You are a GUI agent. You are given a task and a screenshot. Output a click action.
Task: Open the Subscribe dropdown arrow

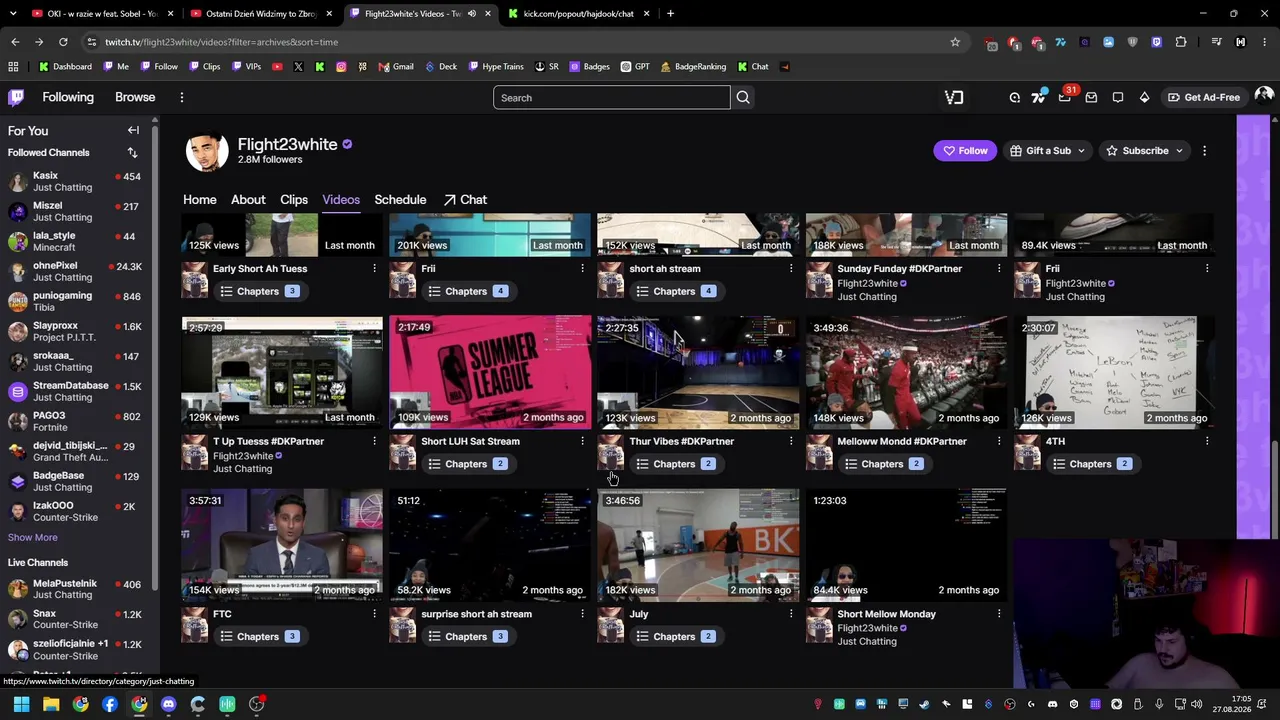pos(1179,151)
